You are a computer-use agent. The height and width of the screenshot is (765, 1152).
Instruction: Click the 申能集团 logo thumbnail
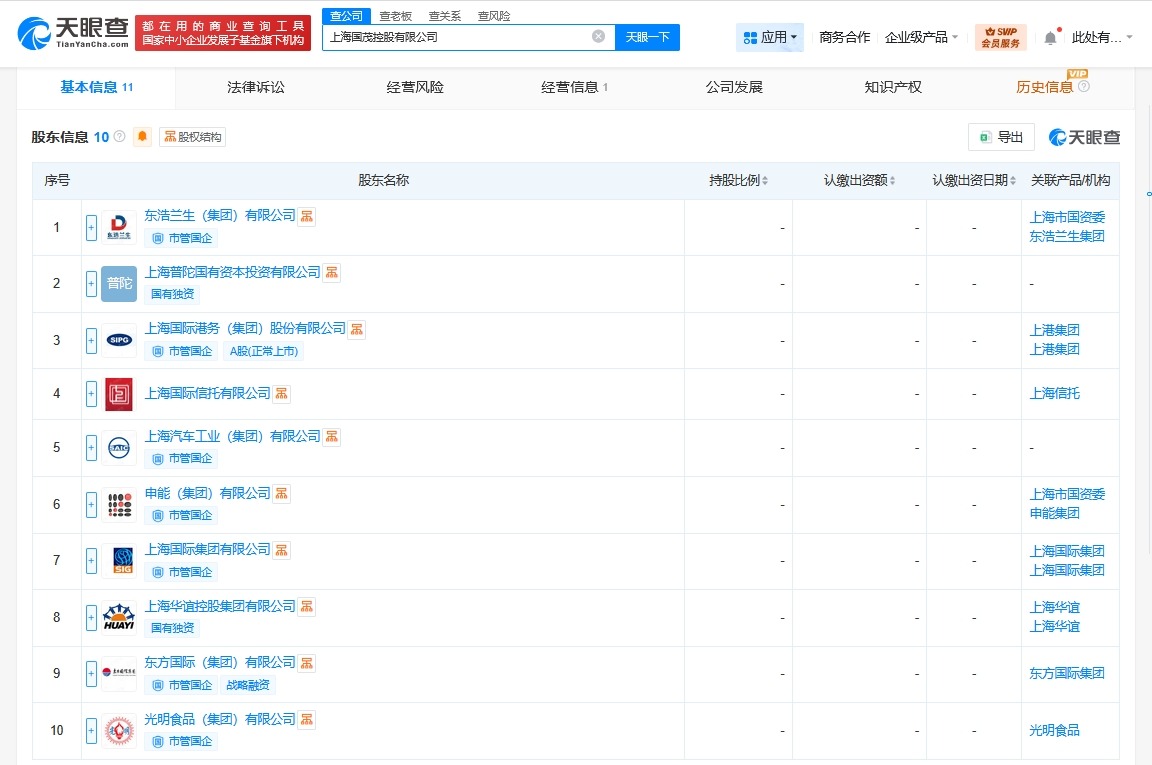pyautogui.click(x=119, y=504)
